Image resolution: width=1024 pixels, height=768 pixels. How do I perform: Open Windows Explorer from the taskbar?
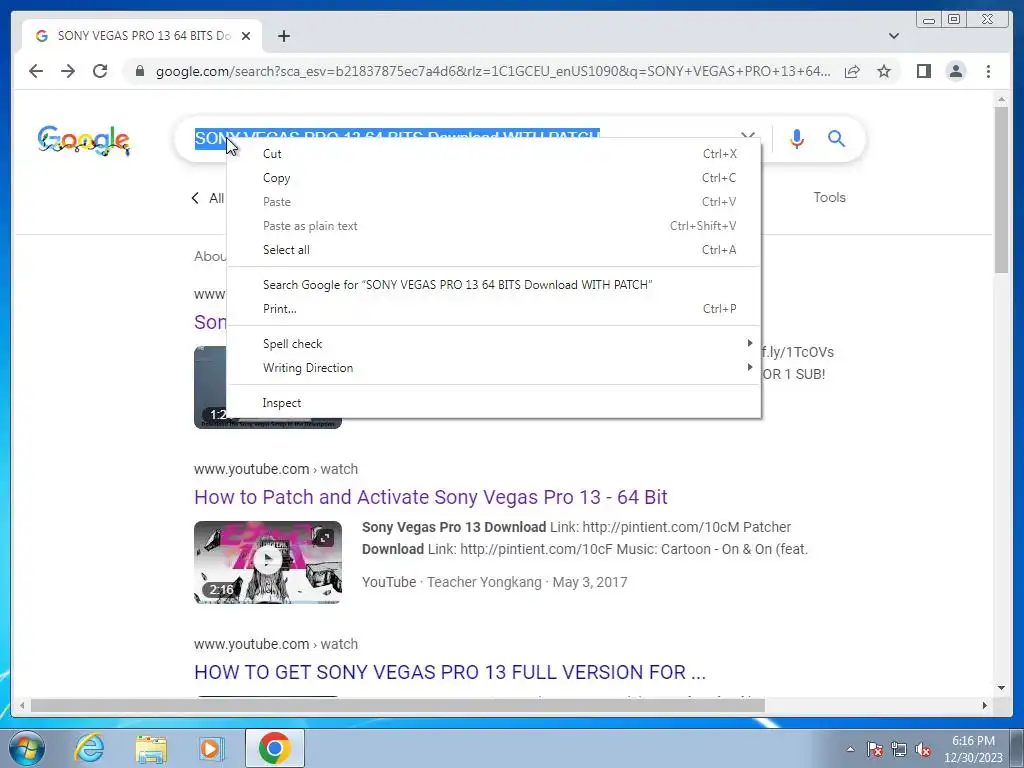pos(151,748)
